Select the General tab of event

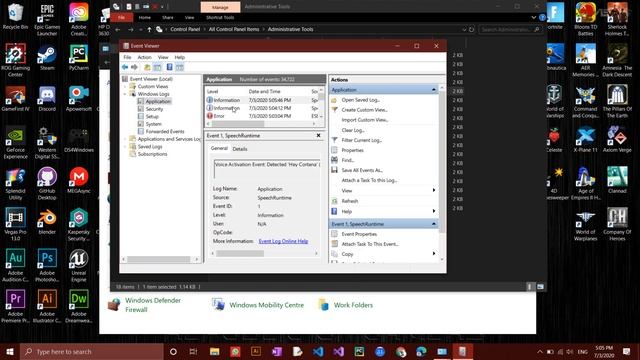tap(219, 149)
